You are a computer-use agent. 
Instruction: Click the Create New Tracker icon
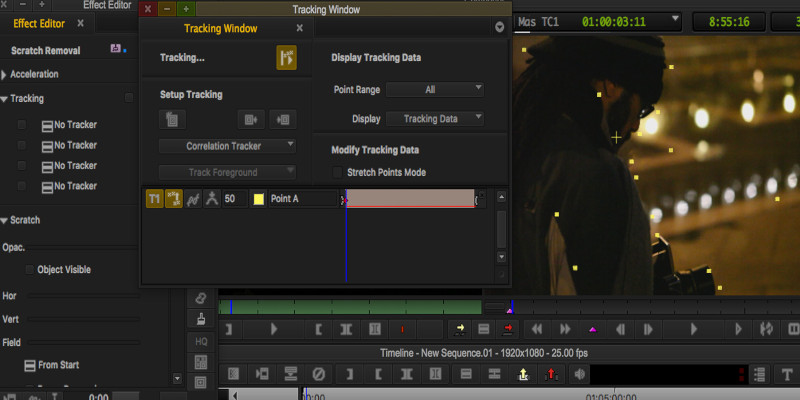[x=173, y=120]
